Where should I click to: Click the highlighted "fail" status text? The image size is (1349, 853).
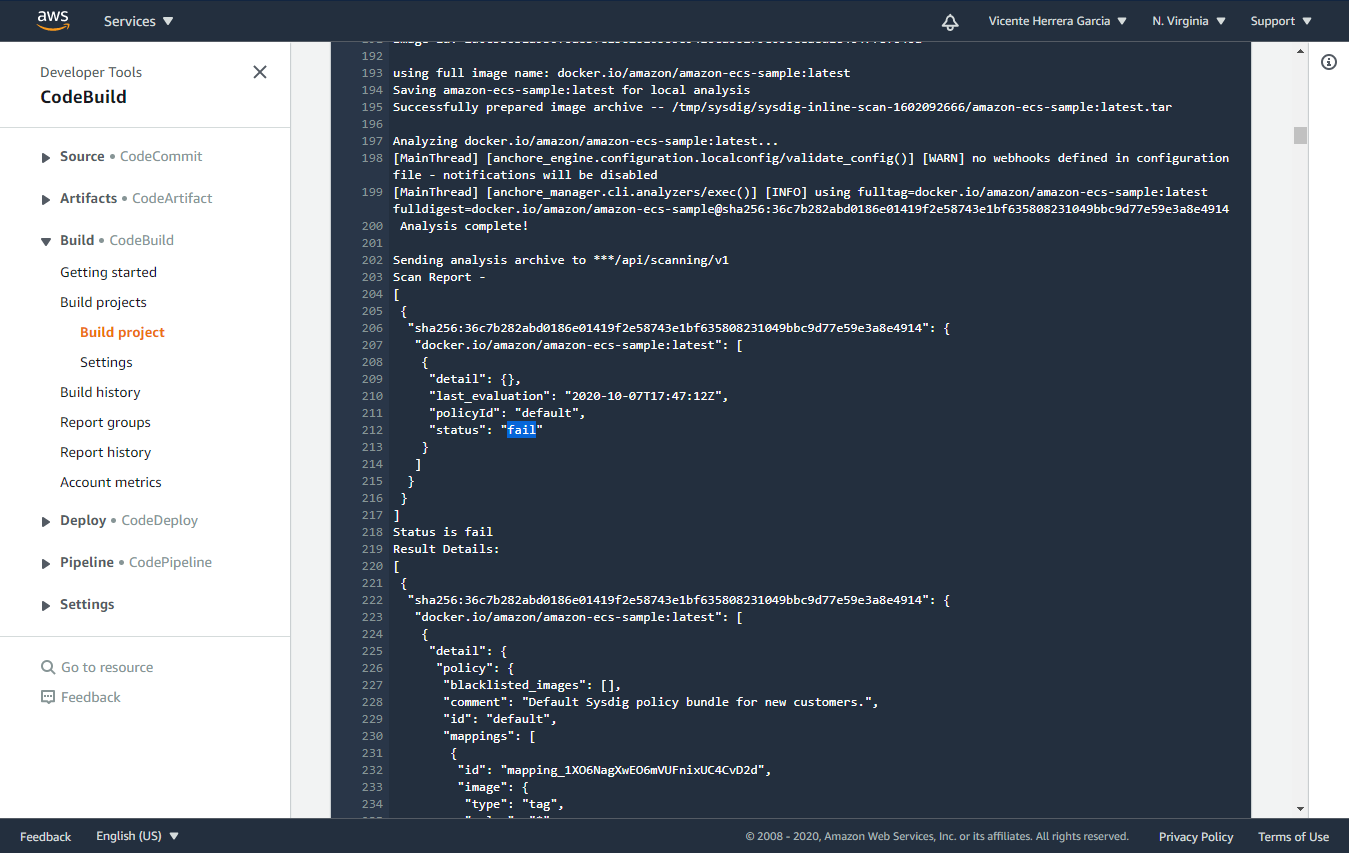pyautogui.click(x=522, y=430)
